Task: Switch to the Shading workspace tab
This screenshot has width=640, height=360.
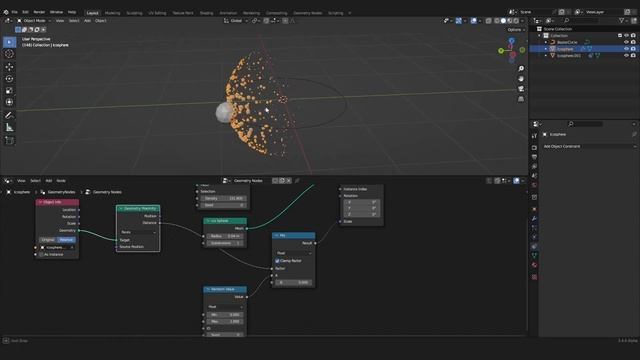Action: [207, 13]
